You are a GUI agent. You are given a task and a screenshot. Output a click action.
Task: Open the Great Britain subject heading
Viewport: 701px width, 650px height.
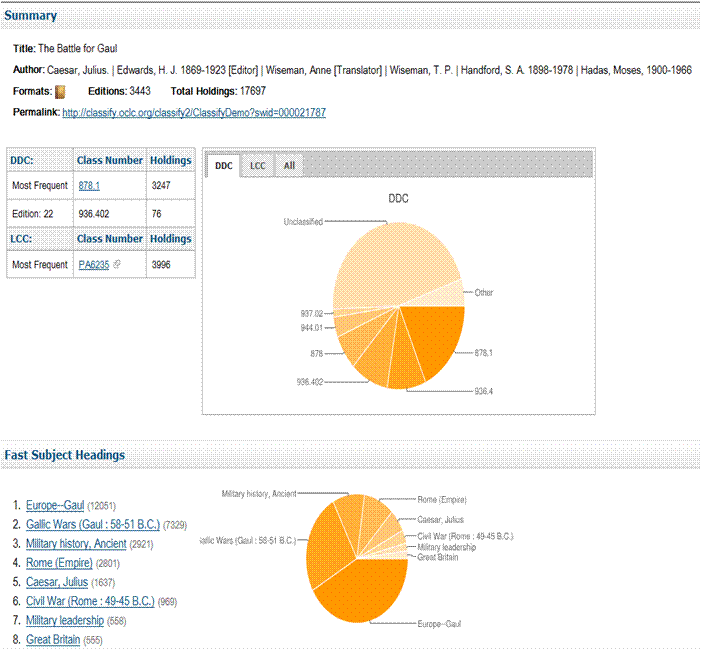point(53,640)
